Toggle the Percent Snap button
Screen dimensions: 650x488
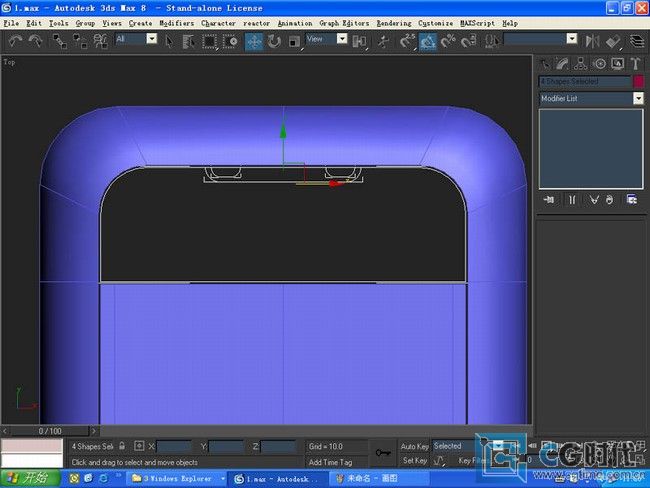pos(448,41)
